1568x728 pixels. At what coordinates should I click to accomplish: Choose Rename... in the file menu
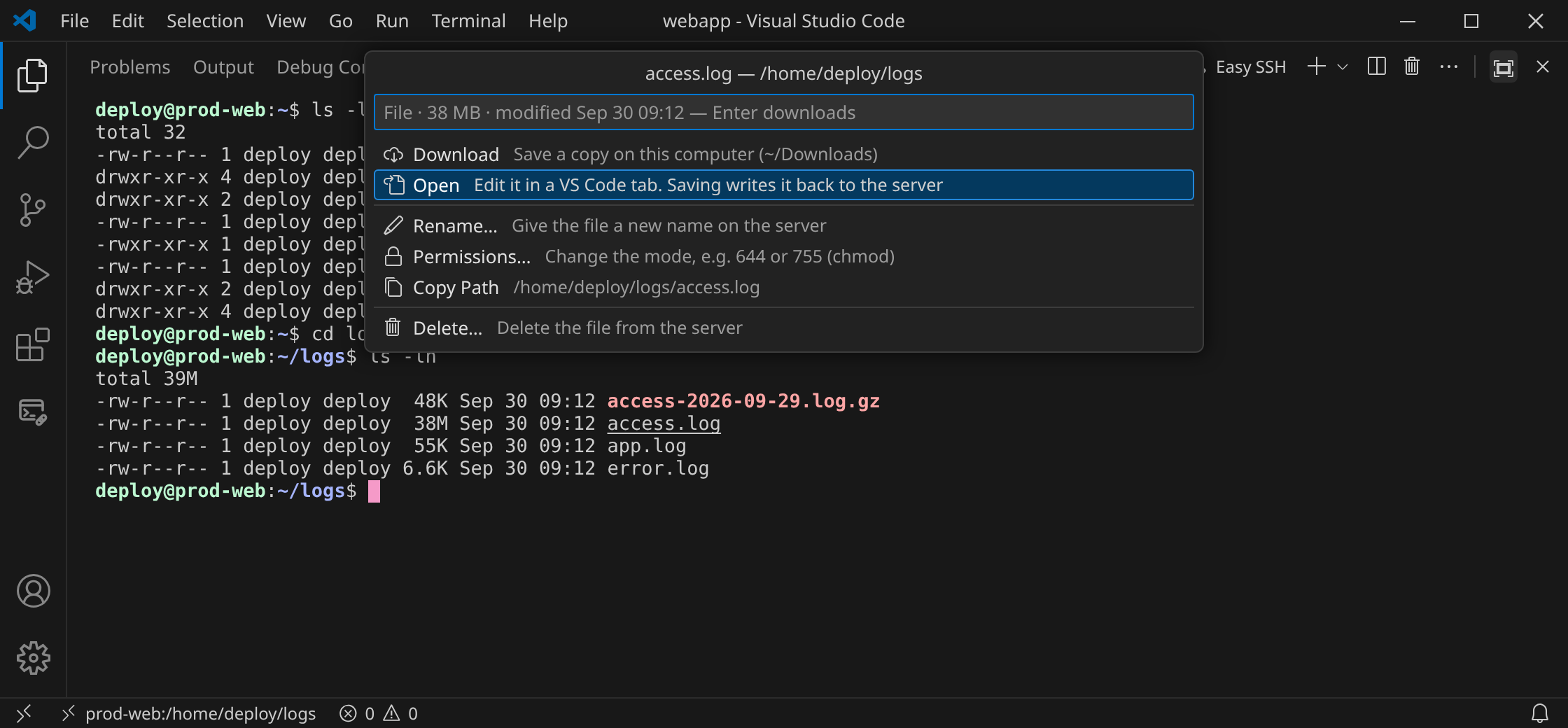[783, 225]
